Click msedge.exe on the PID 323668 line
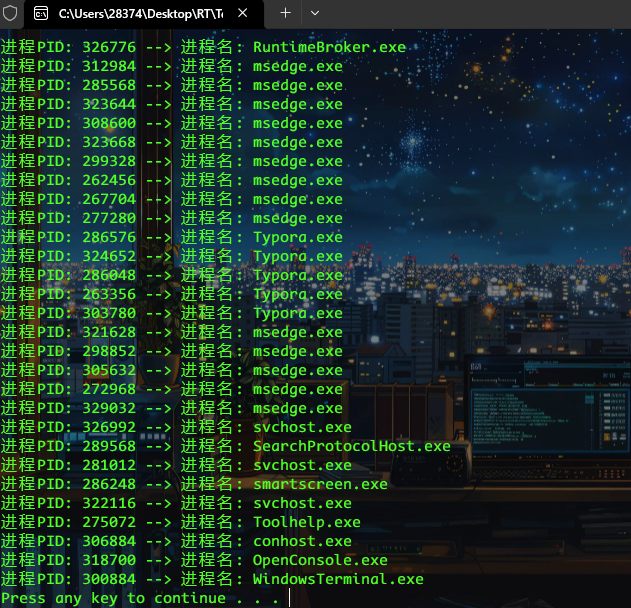This screenshot has width=631, height=608. [x=298, y=142]
